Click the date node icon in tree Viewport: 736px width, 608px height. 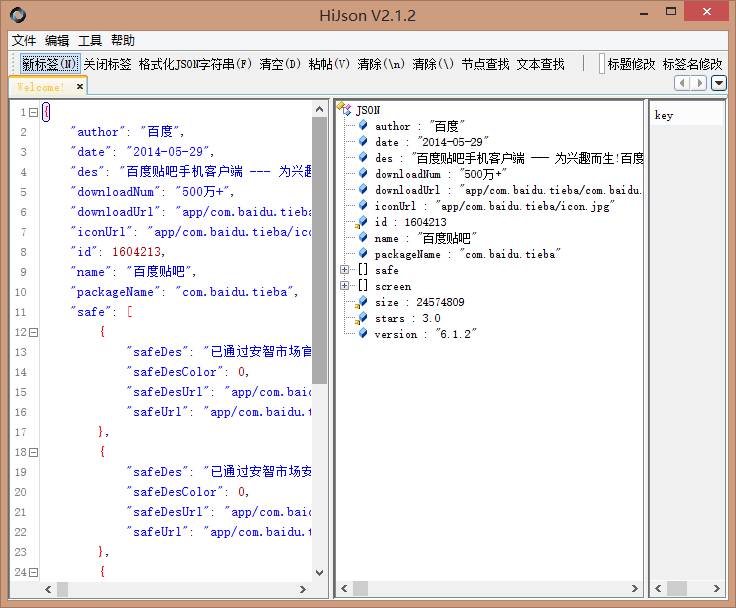point(363,141)
